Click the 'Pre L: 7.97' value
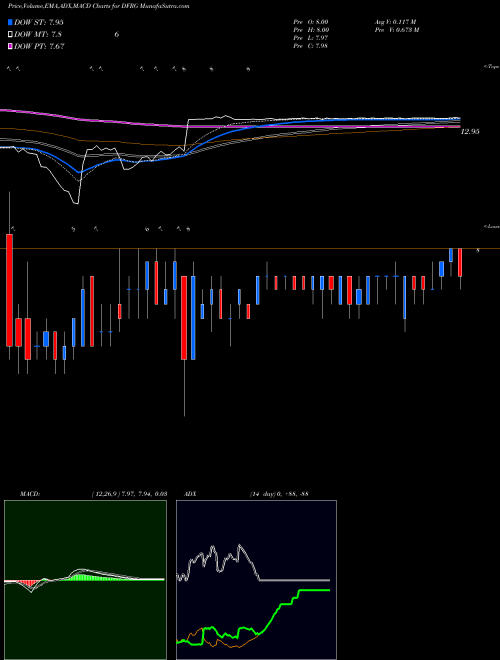This screenshot has height=660, width=500. pyautogui.click(x=311, y=38)
